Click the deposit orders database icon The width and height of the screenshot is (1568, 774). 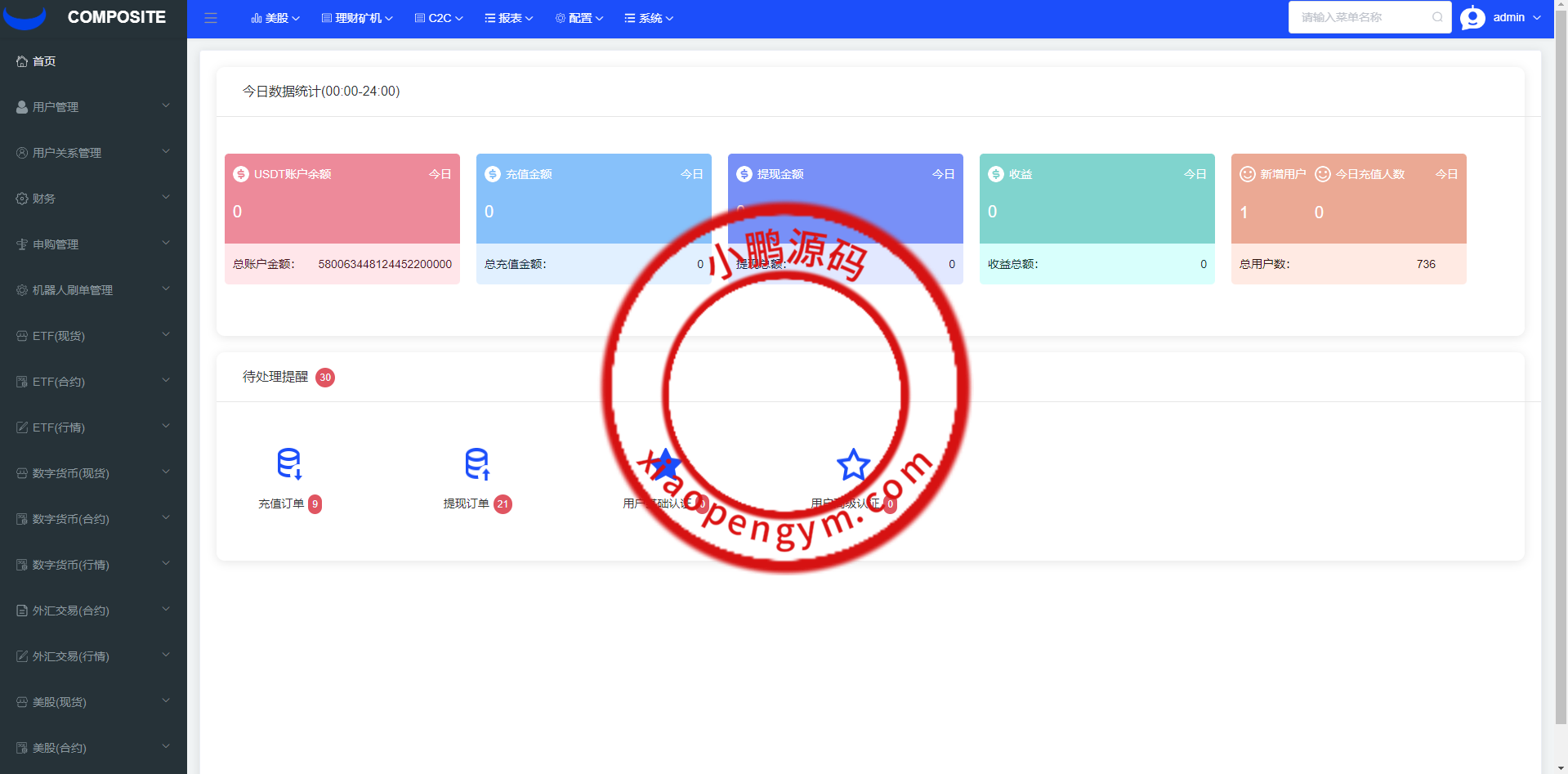(289, 463)
